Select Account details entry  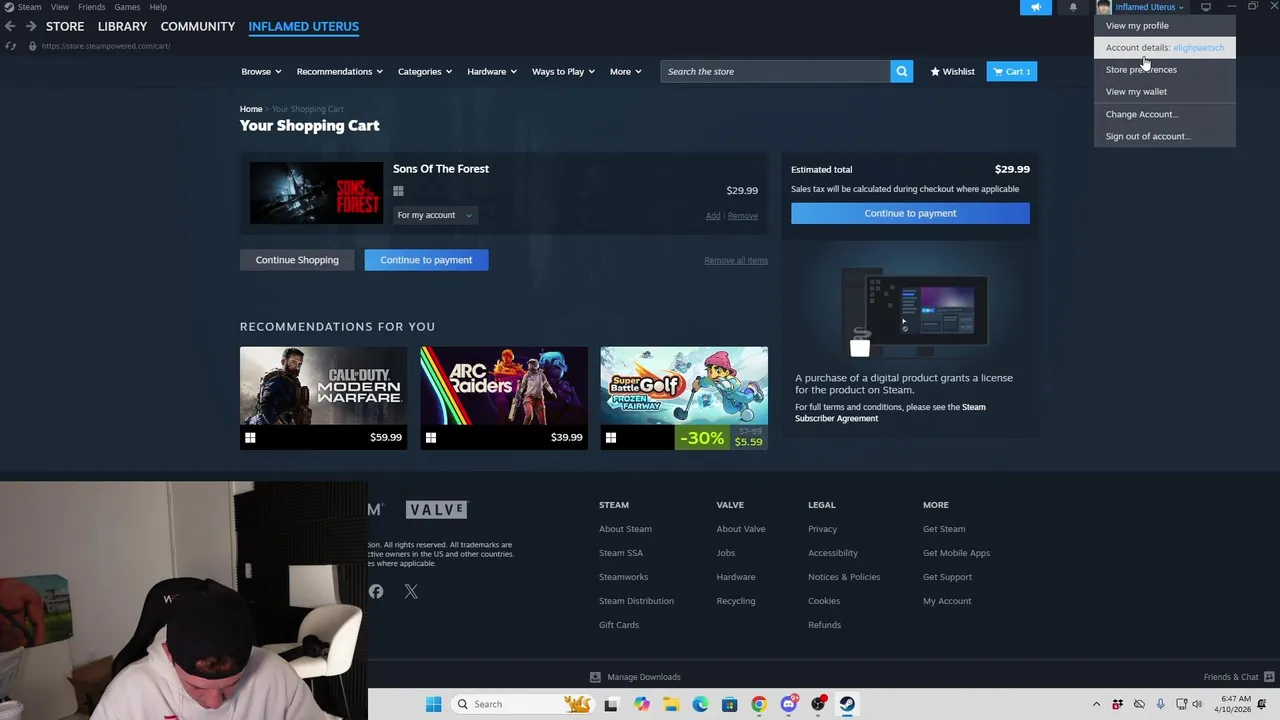(x=1165, y=48)
